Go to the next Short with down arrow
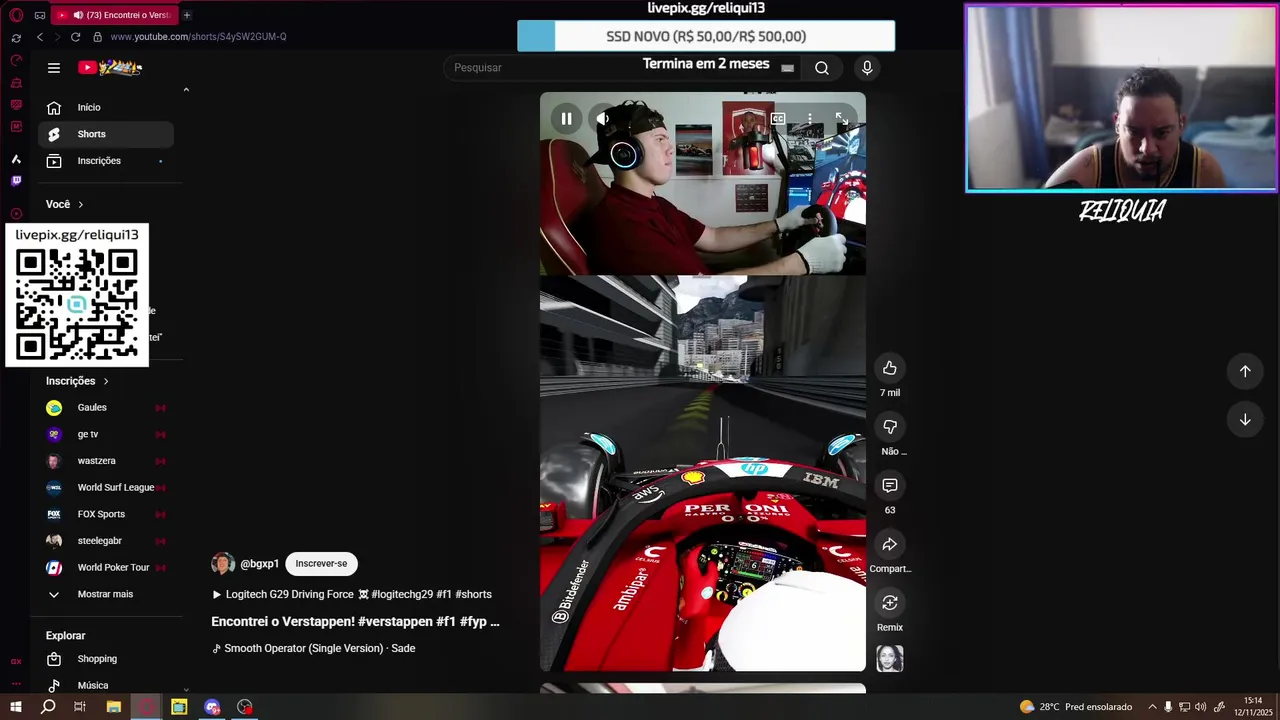The width and height of the screenshot is (1280, 720). pyautogui.click(x=1245, y=420)
